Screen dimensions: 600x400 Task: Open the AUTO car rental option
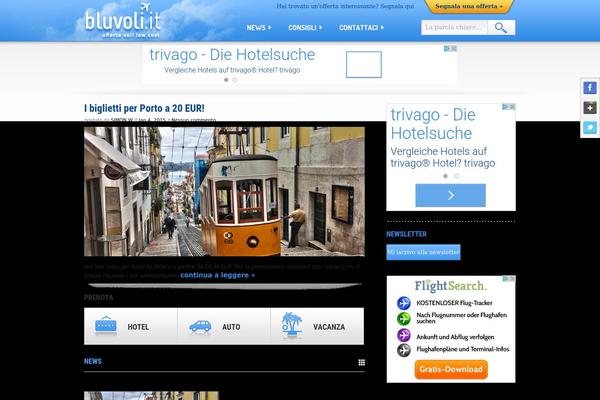[x=224, y=326]
